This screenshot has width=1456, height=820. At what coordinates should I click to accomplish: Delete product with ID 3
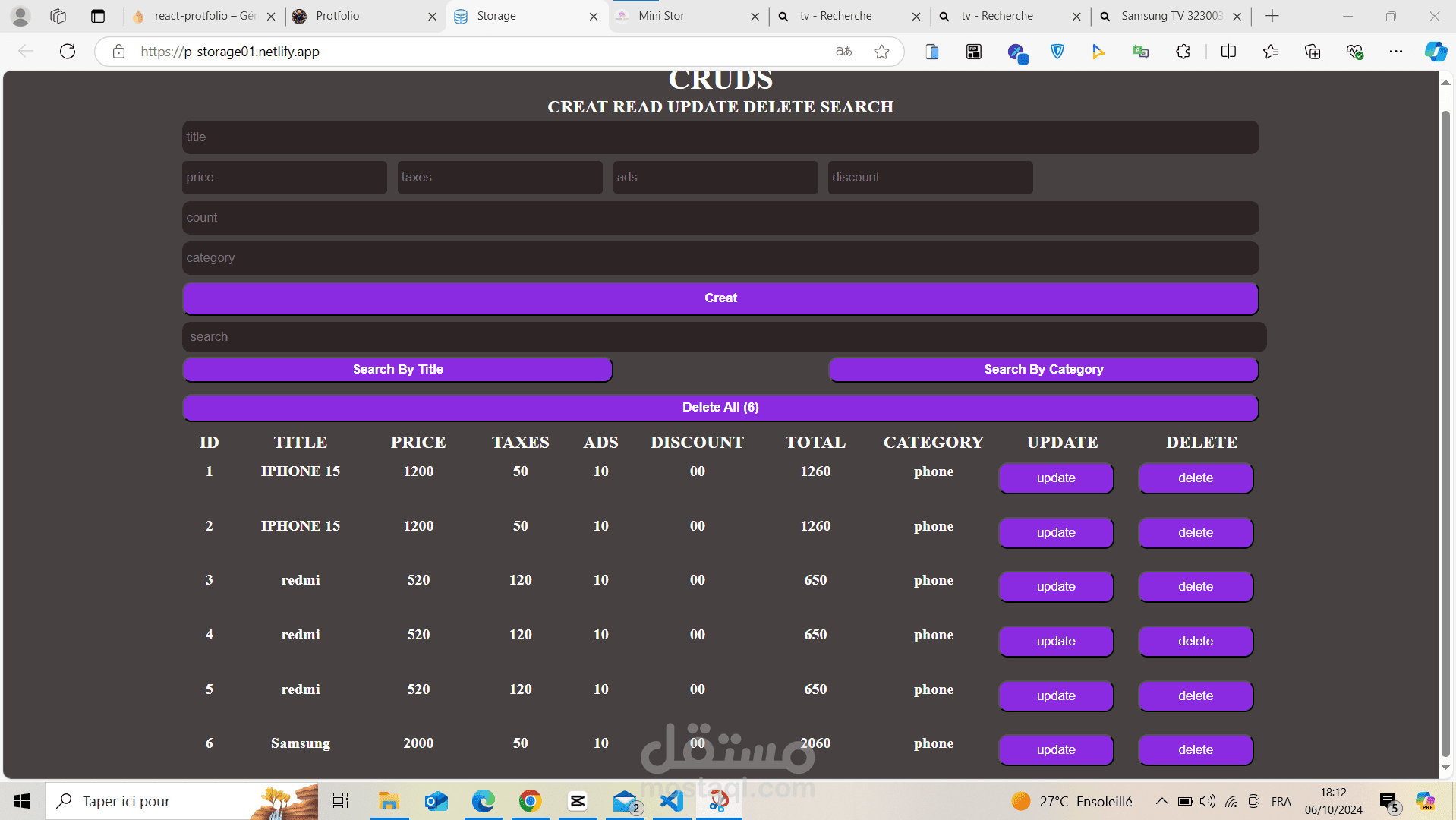1196,587
